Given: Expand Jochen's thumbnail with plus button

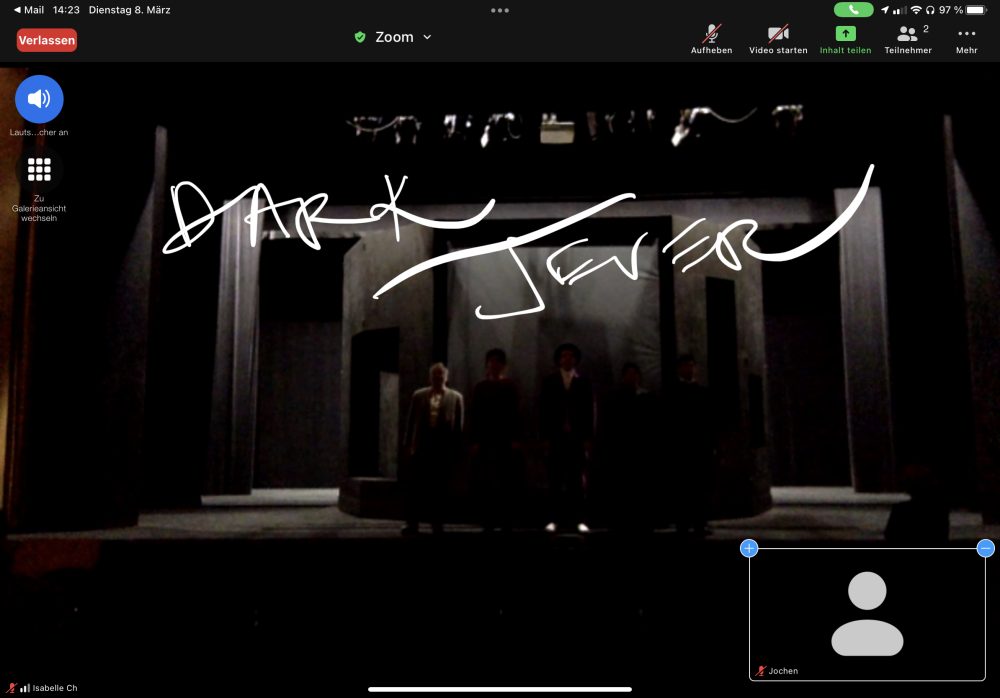Looking at the screenshot, I should coord(749,548).
